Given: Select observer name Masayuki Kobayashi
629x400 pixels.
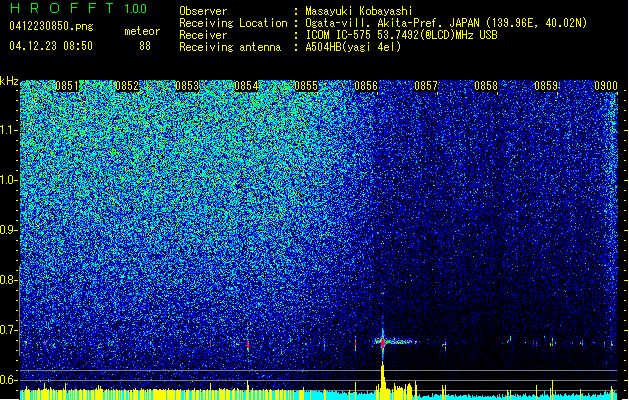Looking at the screenshot, I should click(359, 11).
